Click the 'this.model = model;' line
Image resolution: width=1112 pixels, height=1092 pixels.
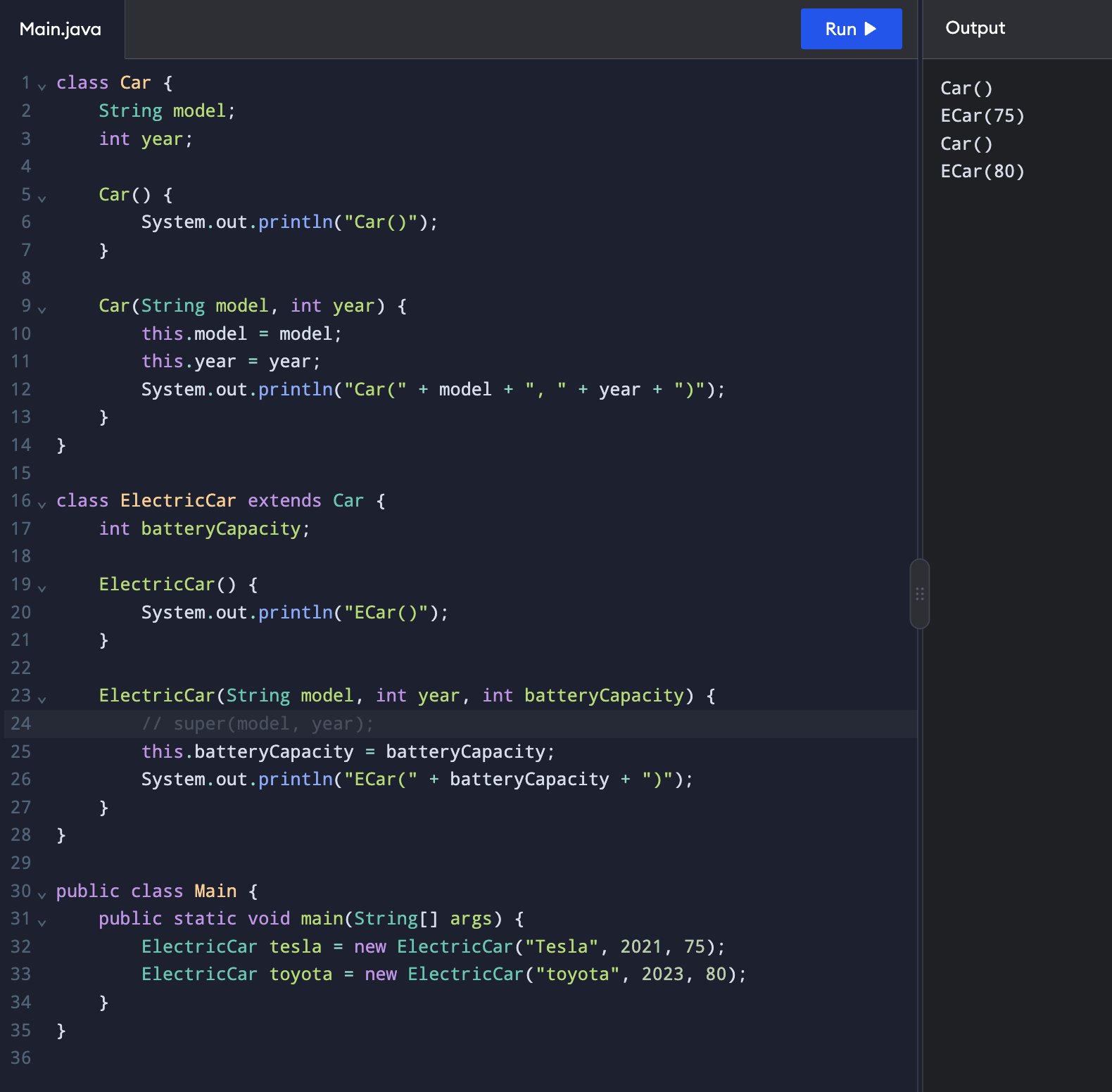(241, 334)
